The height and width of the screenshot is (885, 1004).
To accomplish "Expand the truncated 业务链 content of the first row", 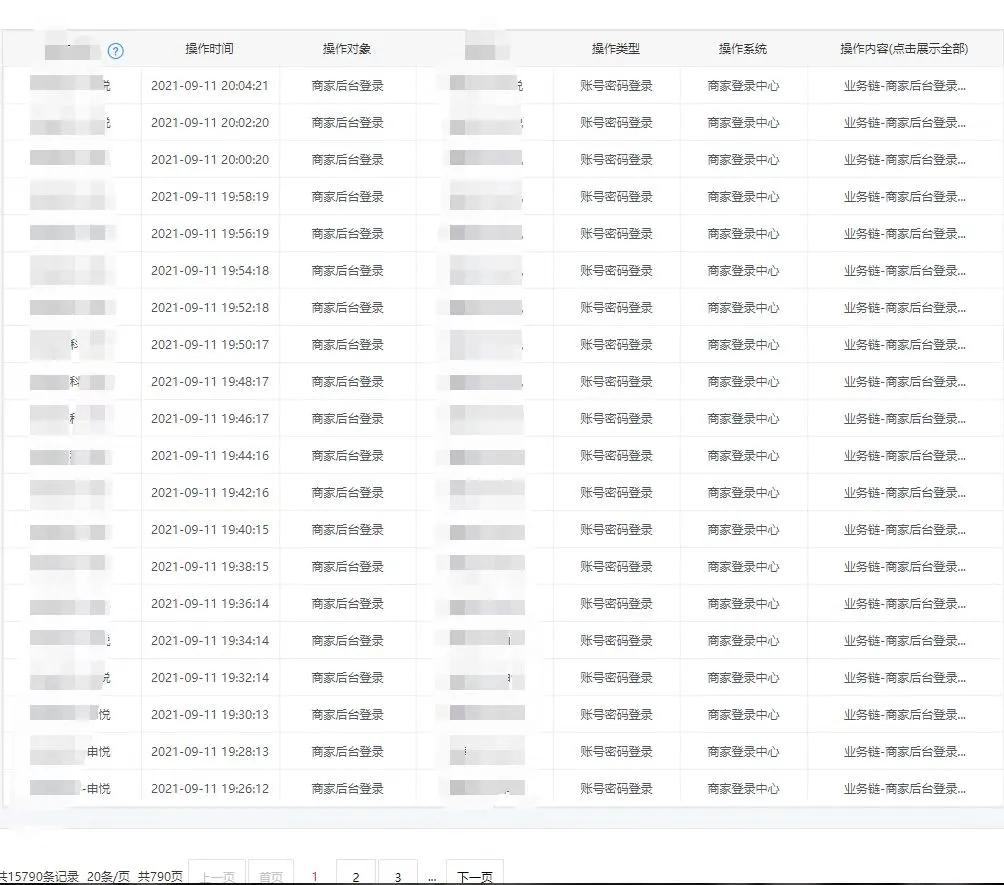I will (x=903, y=85).
